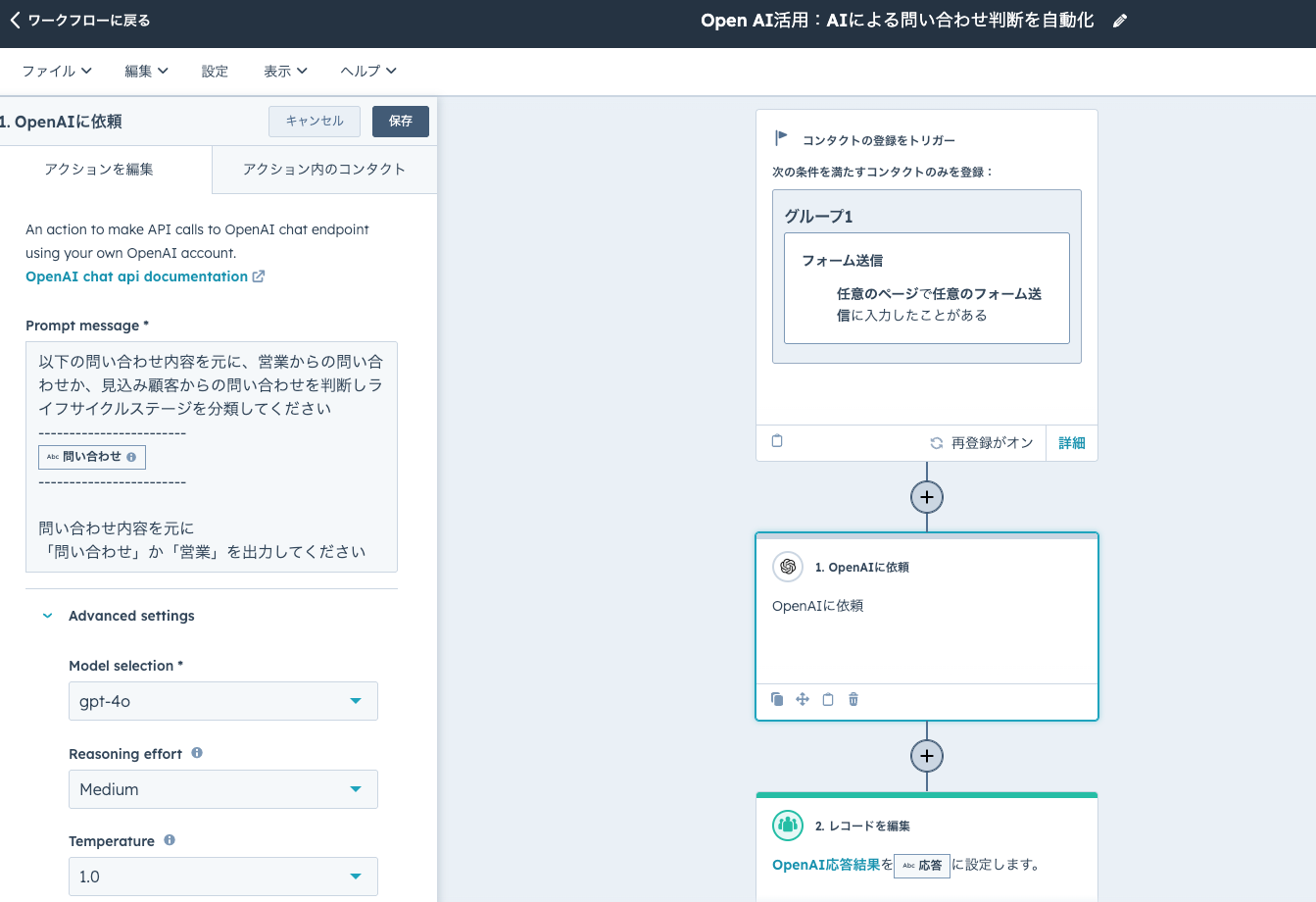1316x902 pixels.
Task: Click 1. OpenAIに依頼 card title
Action: click(862, 567)
